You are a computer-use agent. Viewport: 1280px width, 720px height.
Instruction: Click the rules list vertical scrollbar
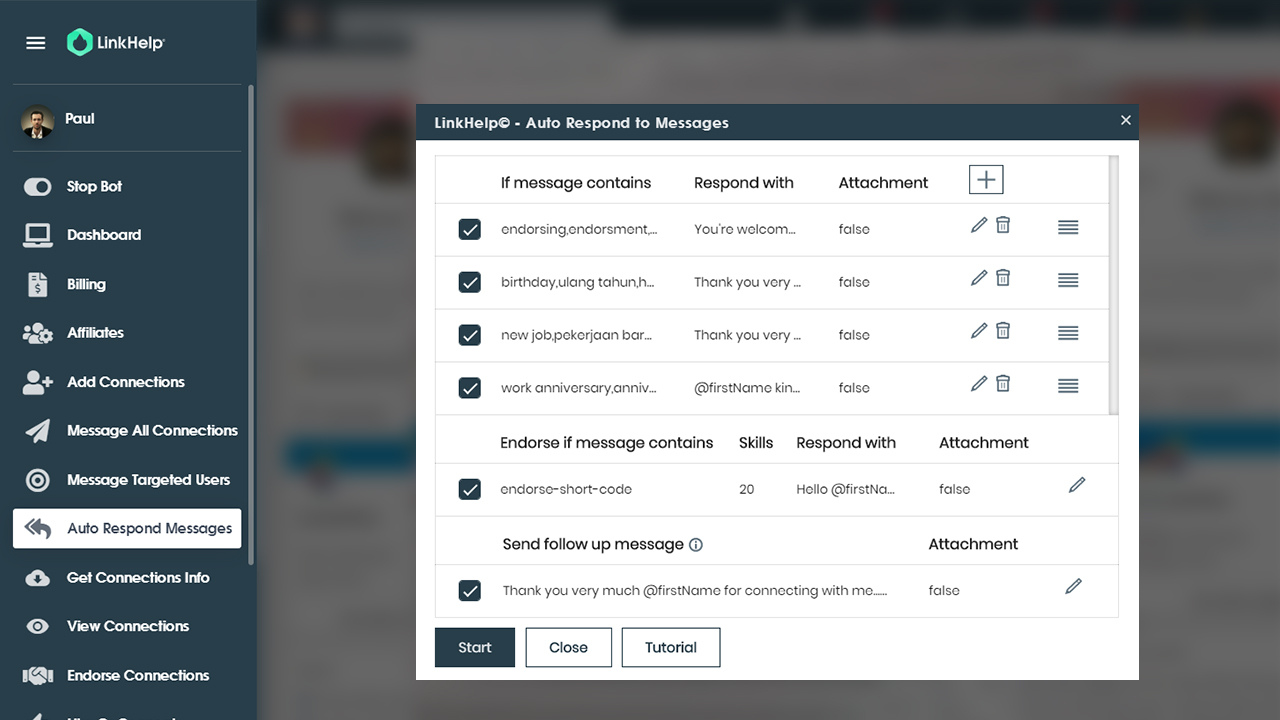(1114, 285)
